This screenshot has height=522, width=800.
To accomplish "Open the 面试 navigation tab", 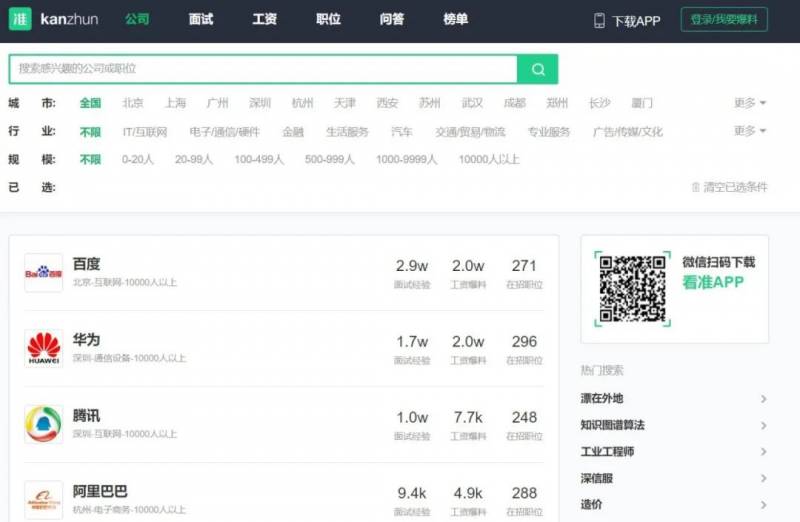I will 201,19.
